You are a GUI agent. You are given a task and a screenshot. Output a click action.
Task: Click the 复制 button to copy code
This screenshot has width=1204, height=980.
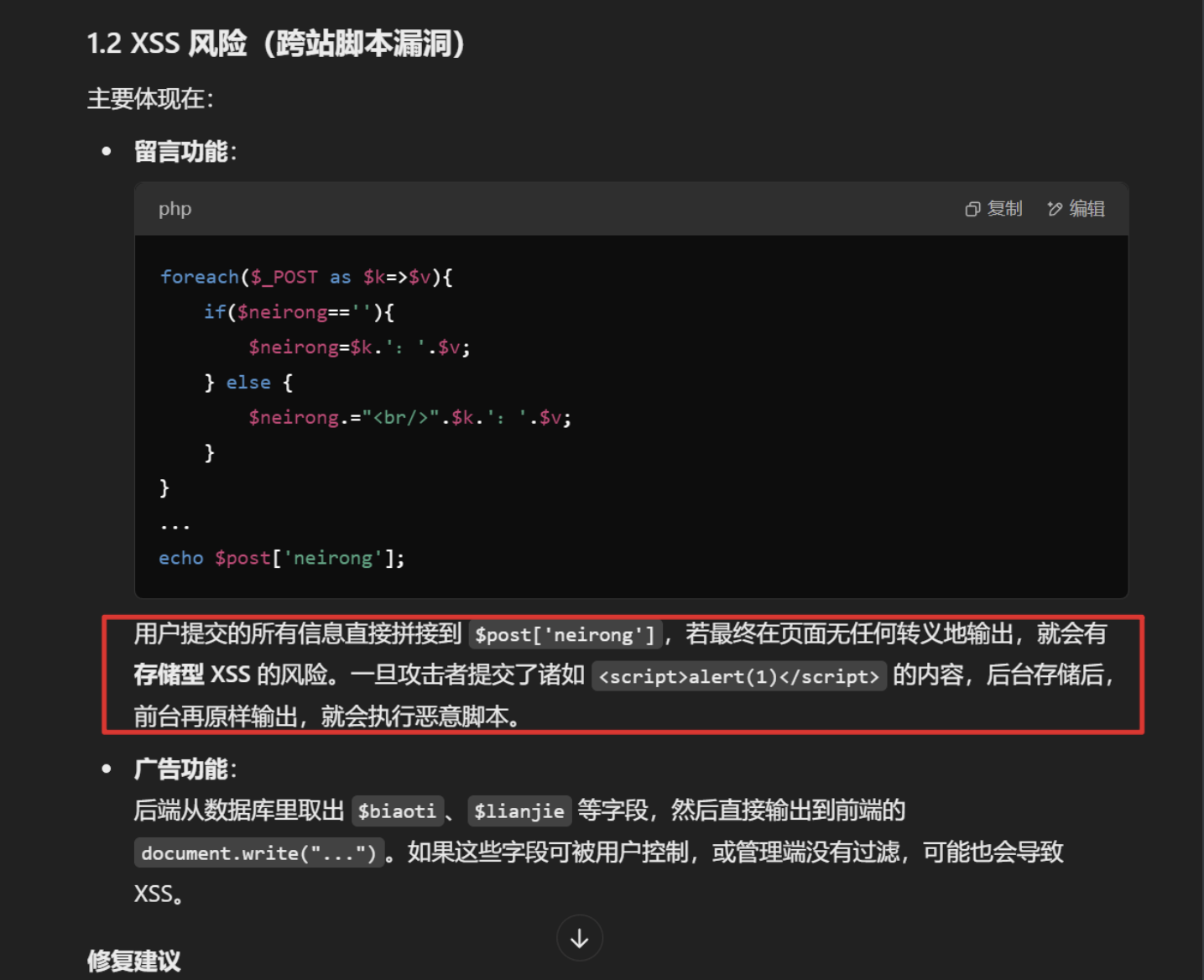pyautogui.click(x=993, y=208)
